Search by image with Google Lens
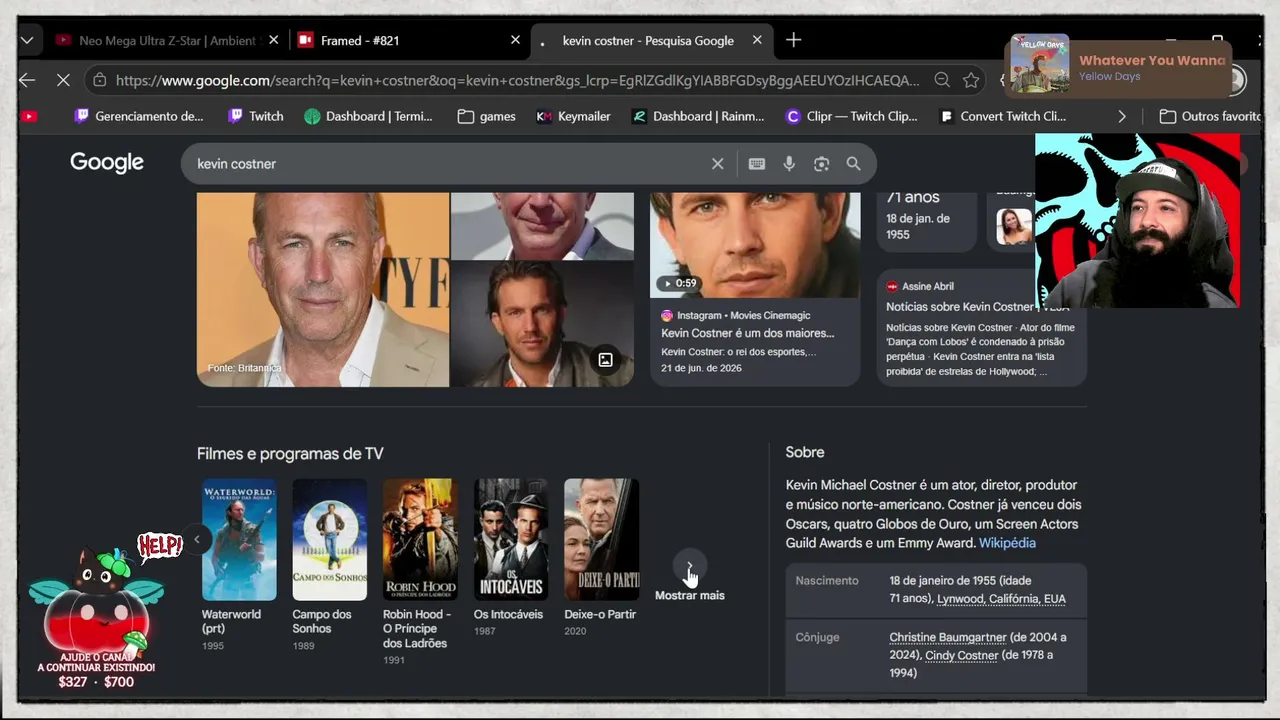The height and width of the screenshot is (720, 1280). coord(821,164)
